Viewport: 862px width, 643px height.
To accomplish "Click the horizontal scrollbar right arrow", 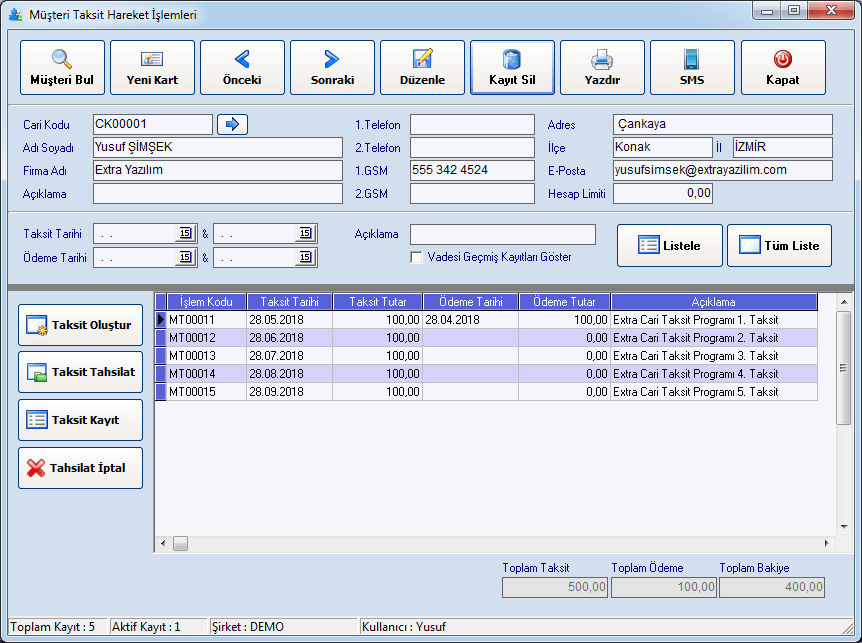I will click(x=826, y=544).
